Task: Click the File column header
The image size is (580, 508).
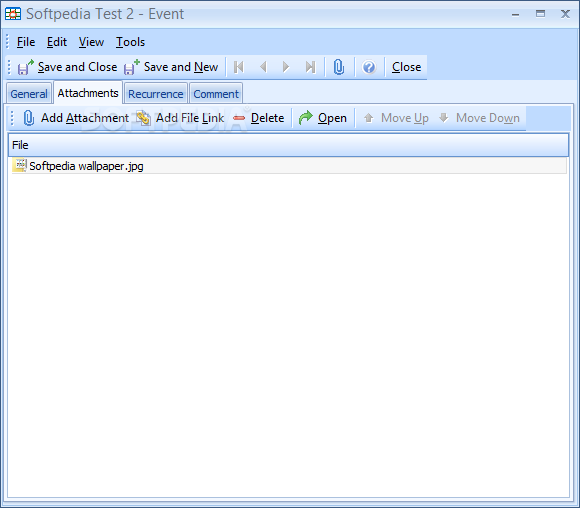Action: [289, 145]
